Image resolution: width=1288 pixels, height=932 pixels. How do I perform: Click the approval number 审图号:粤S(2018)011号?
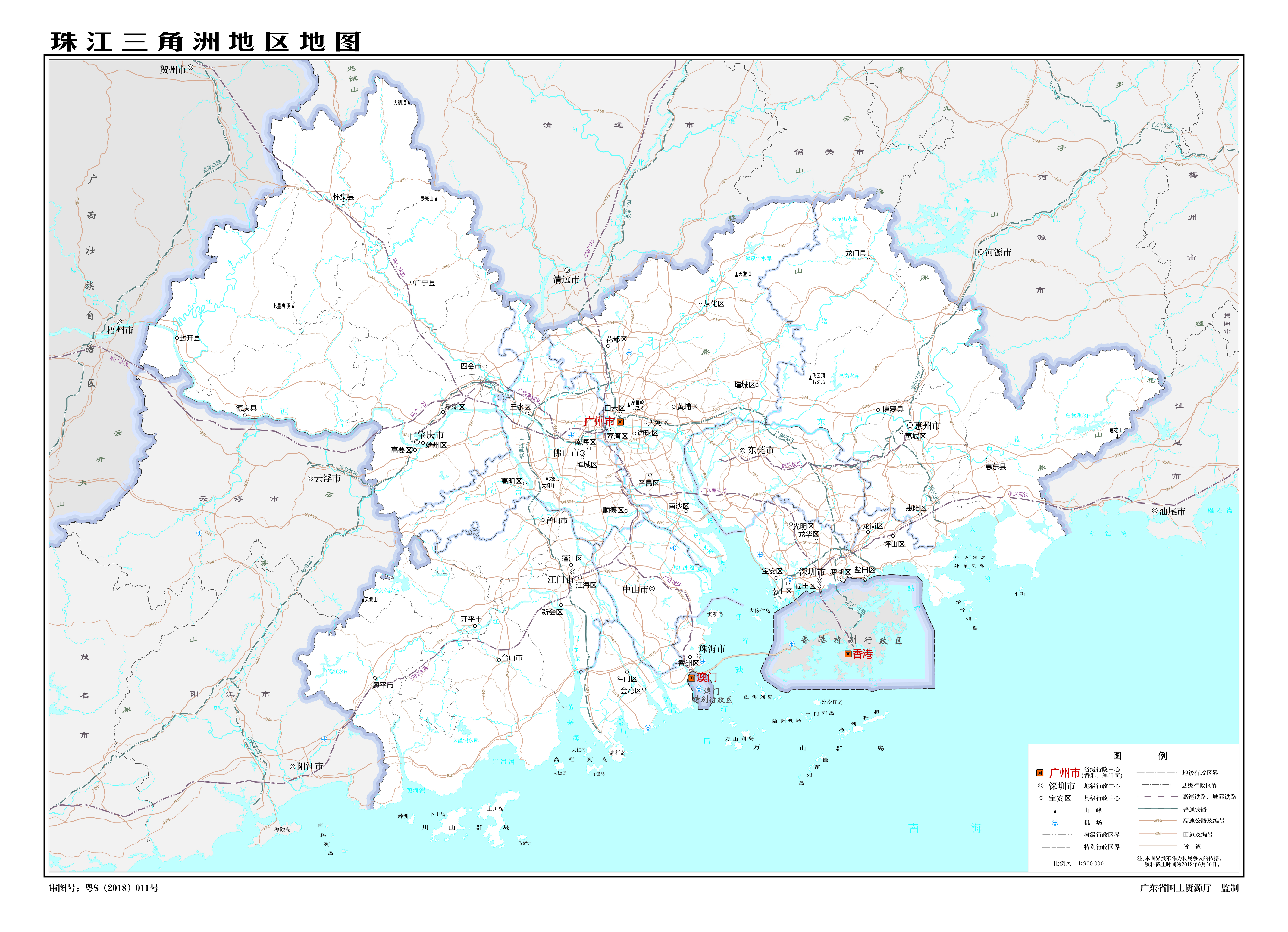click(104, 888)
